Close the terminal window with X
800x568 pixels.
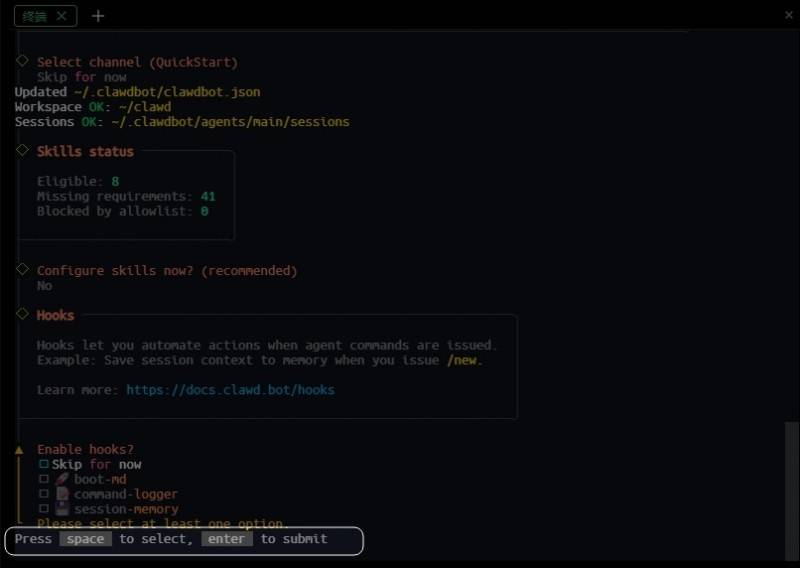click(789, 15)
